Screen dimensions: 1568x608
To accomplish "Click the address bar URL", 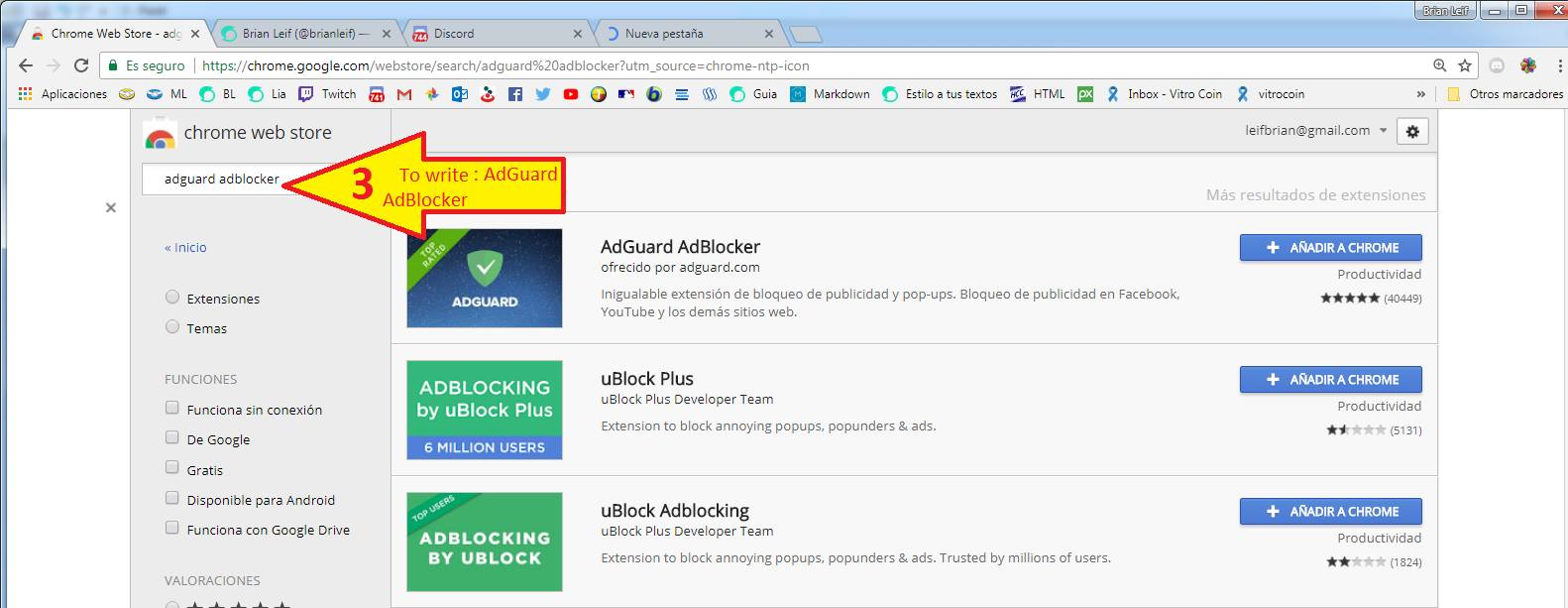I will [505, 65].
